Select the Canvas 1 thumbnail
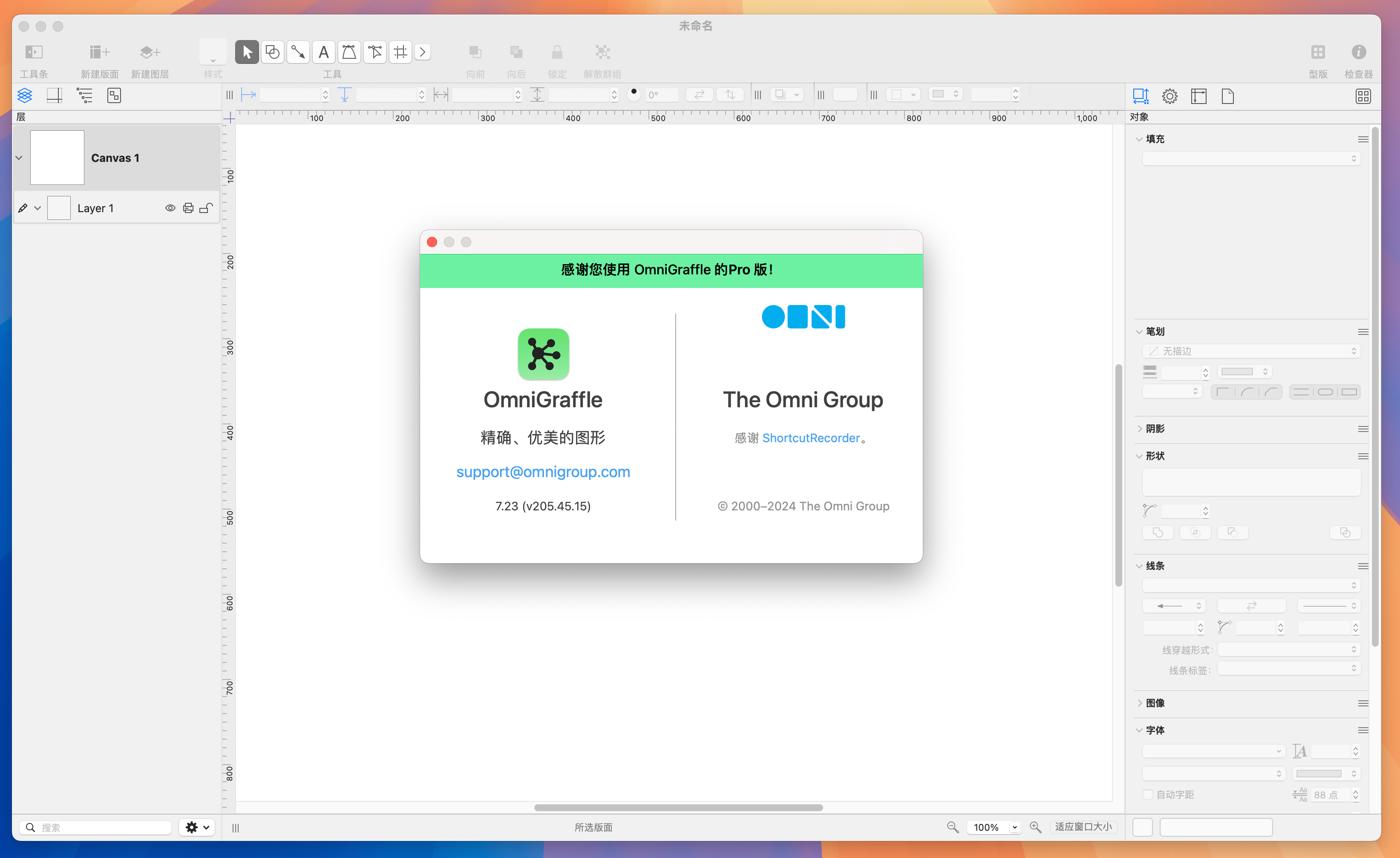The width and height of the screenshot is (1400, 858). (57, 157)
